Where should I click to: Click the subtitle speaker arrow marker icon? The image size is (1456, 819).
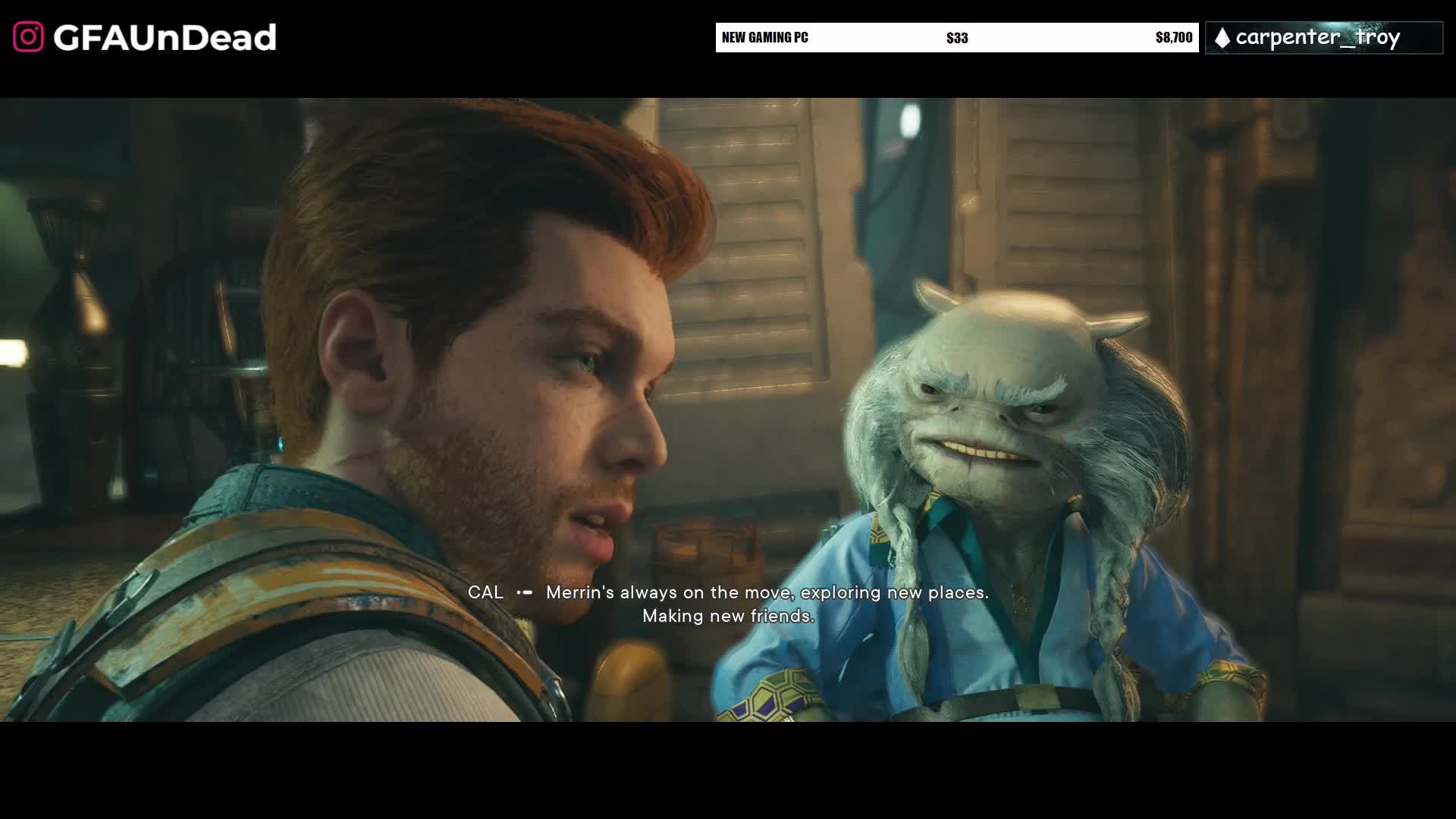tap(525, 592)
